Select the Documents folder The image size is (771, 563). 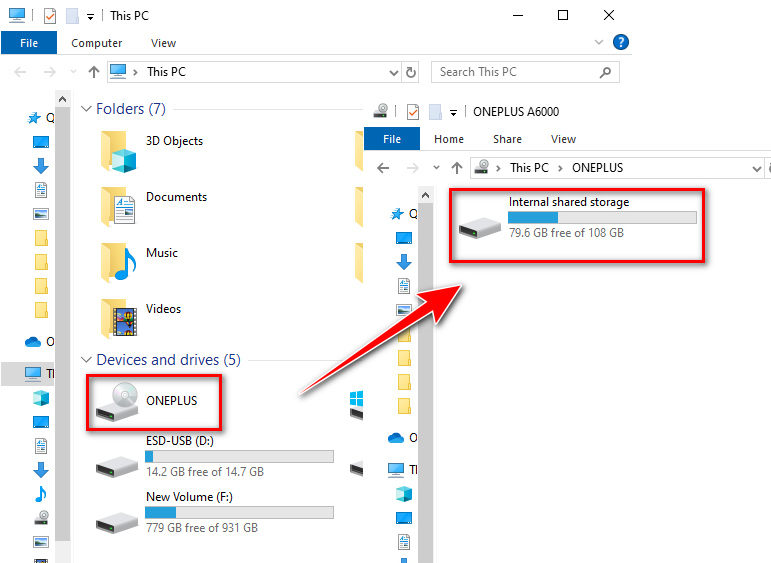[x=153, y=207]
